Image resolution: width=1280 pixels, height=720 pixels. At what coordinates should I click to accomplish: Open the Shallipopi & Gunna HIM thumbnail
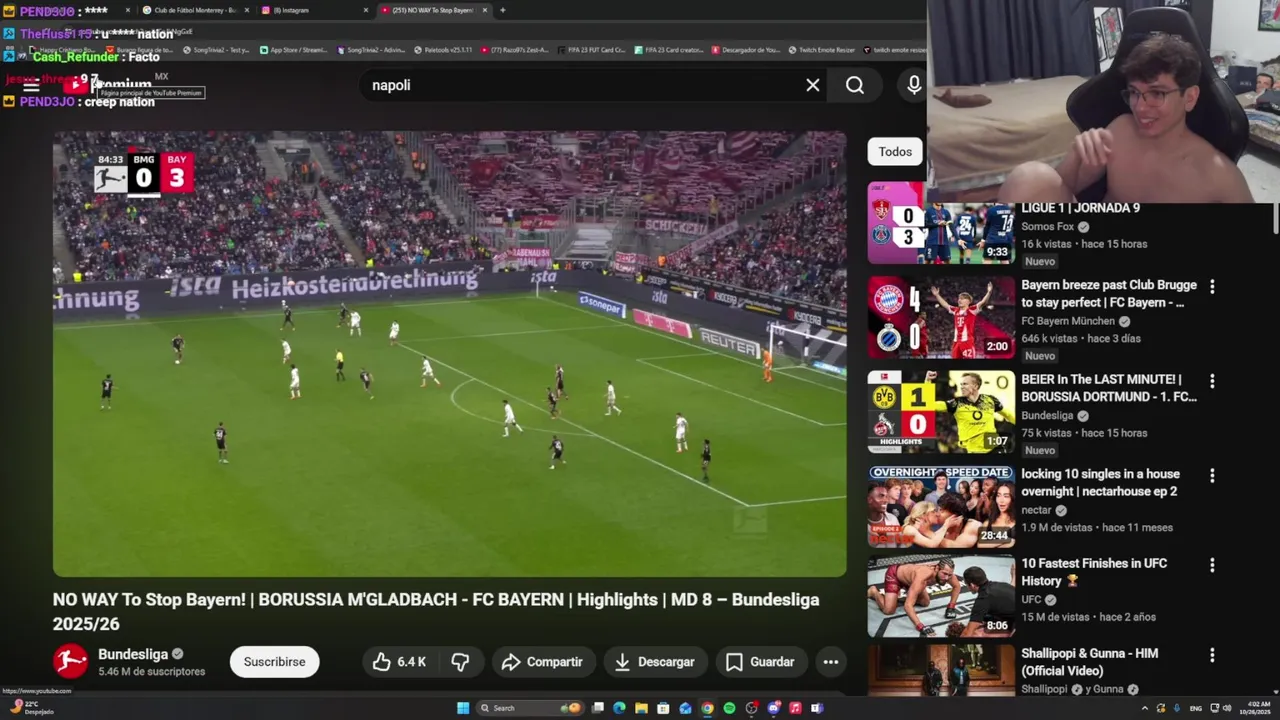(941, 670)
